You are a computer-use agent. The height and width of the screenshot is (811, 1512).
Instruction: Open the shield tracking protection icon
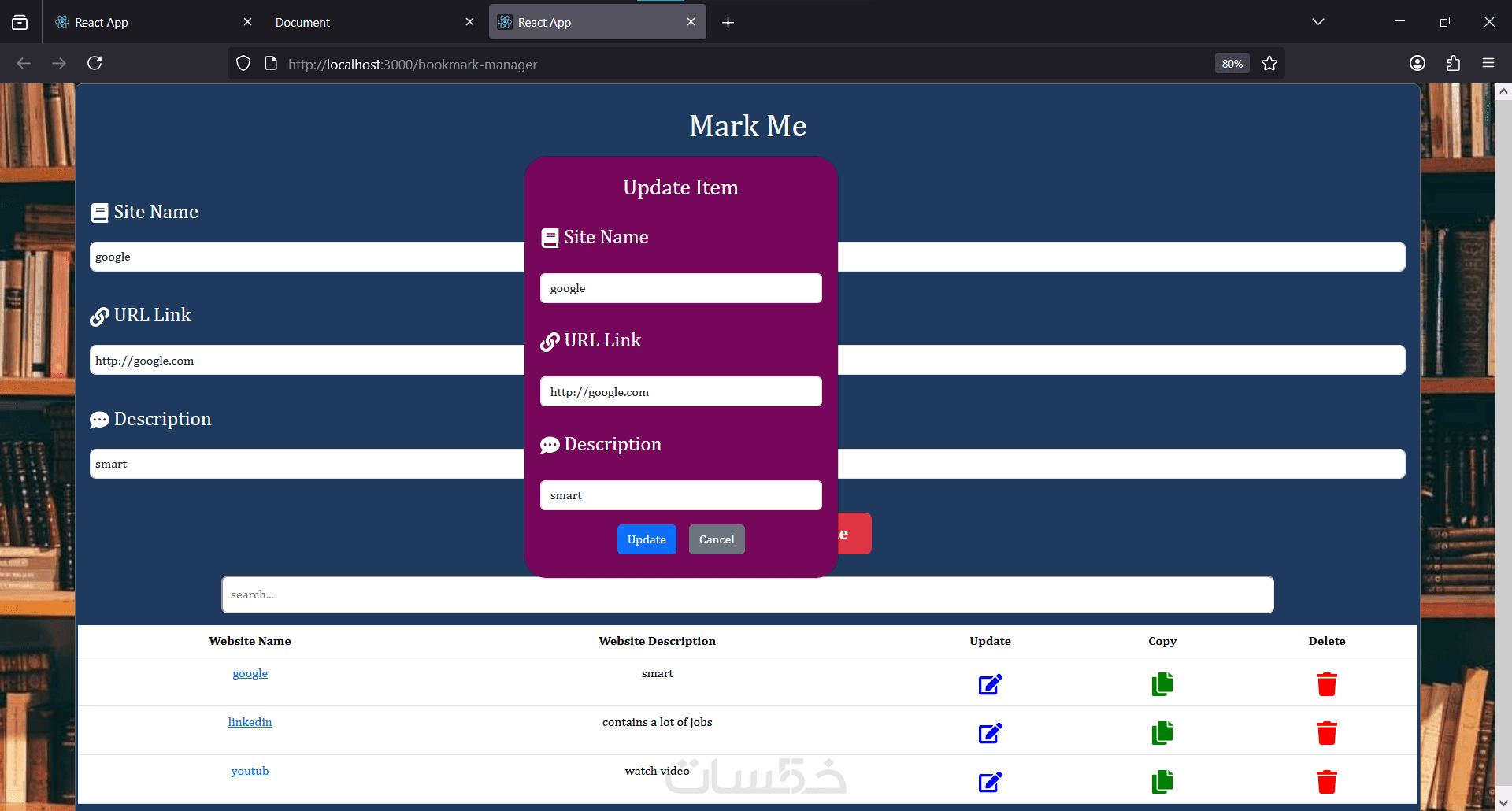243,63
